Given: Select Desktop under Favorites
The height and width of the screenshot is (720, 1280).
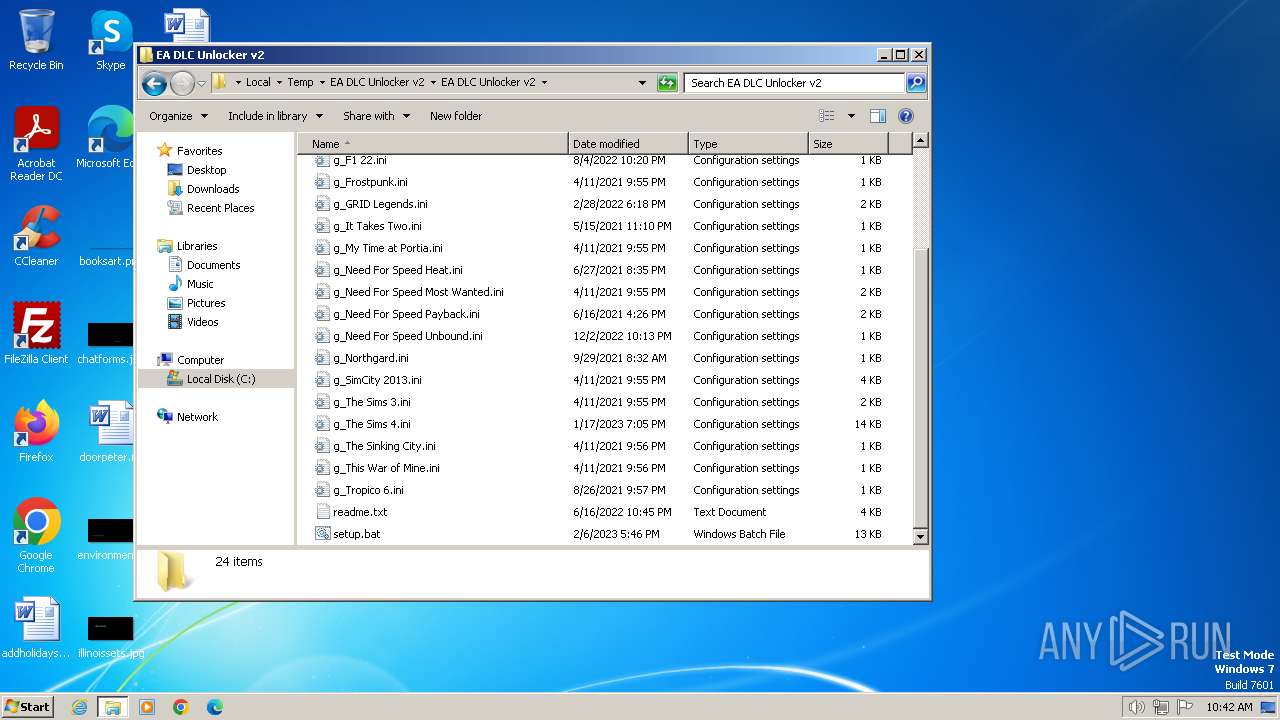Looking at the screenshot, I should (206, 170).
